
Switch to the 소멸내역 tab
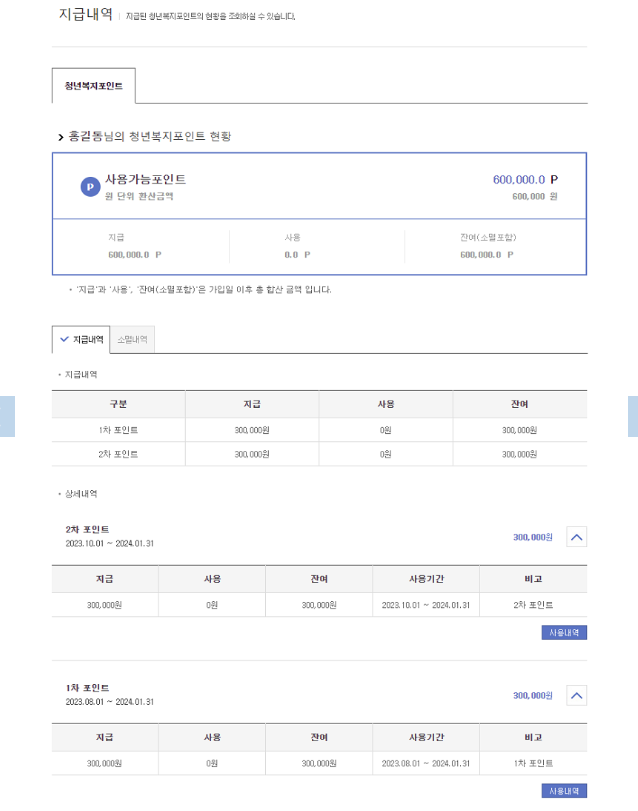132,339
